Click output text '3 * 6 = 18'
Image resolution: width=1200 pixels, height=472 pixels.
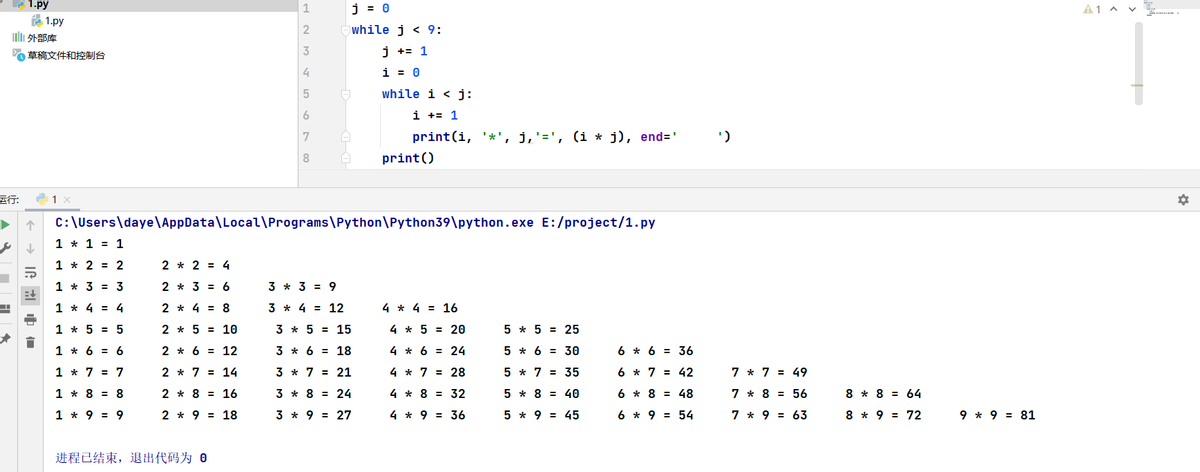click(x=314, y=351)
